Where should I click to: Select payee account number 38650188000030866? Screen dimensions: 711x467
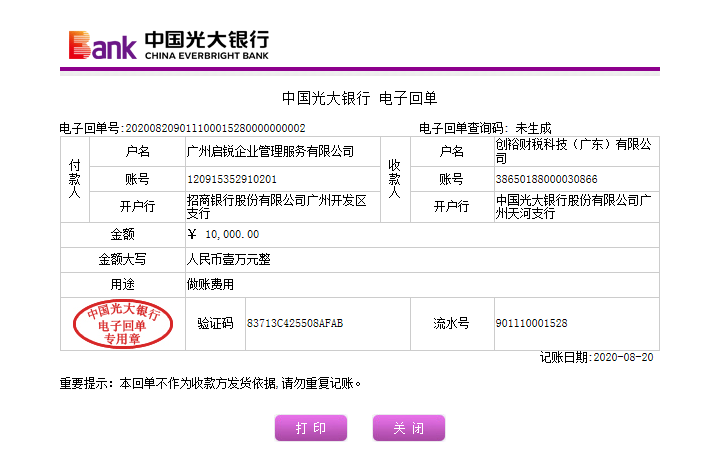point(546,179)
